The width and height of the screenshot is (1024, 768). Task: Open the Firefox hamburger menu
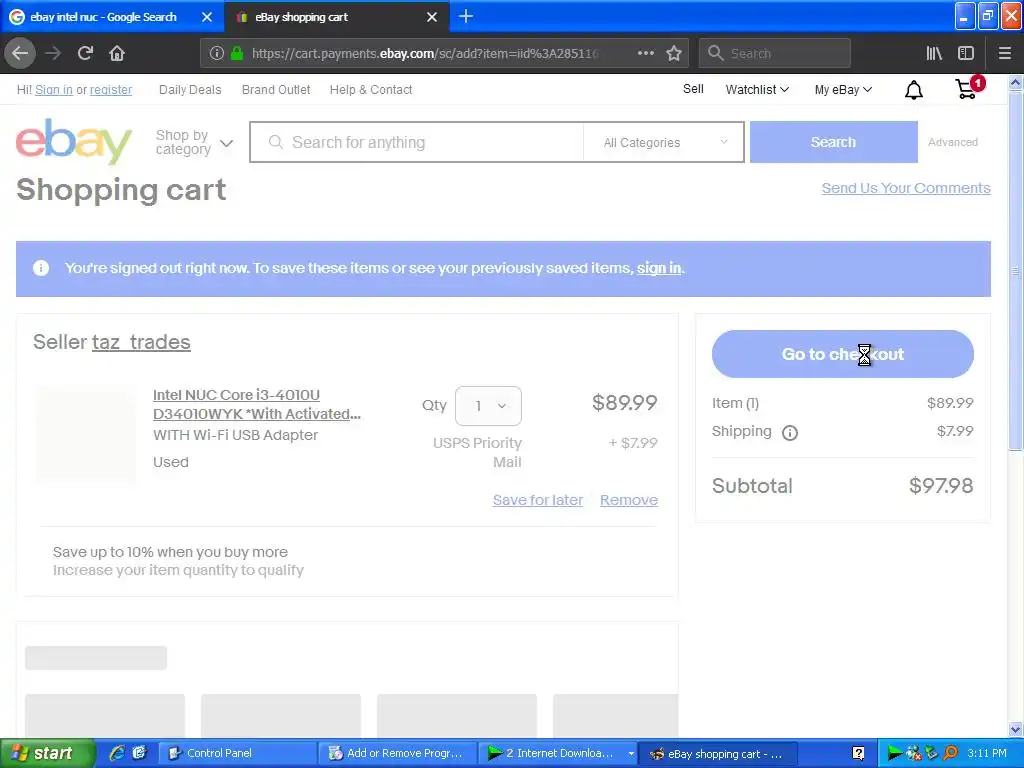click(1004, 53)
